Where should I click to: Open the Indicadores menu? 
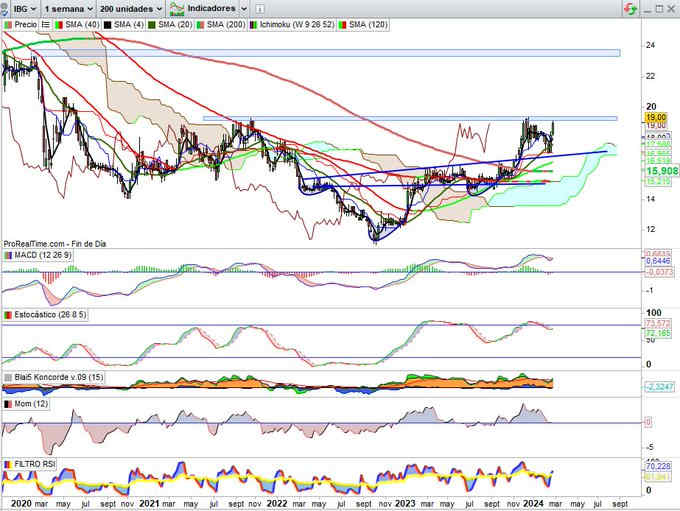tap(216, 7)
